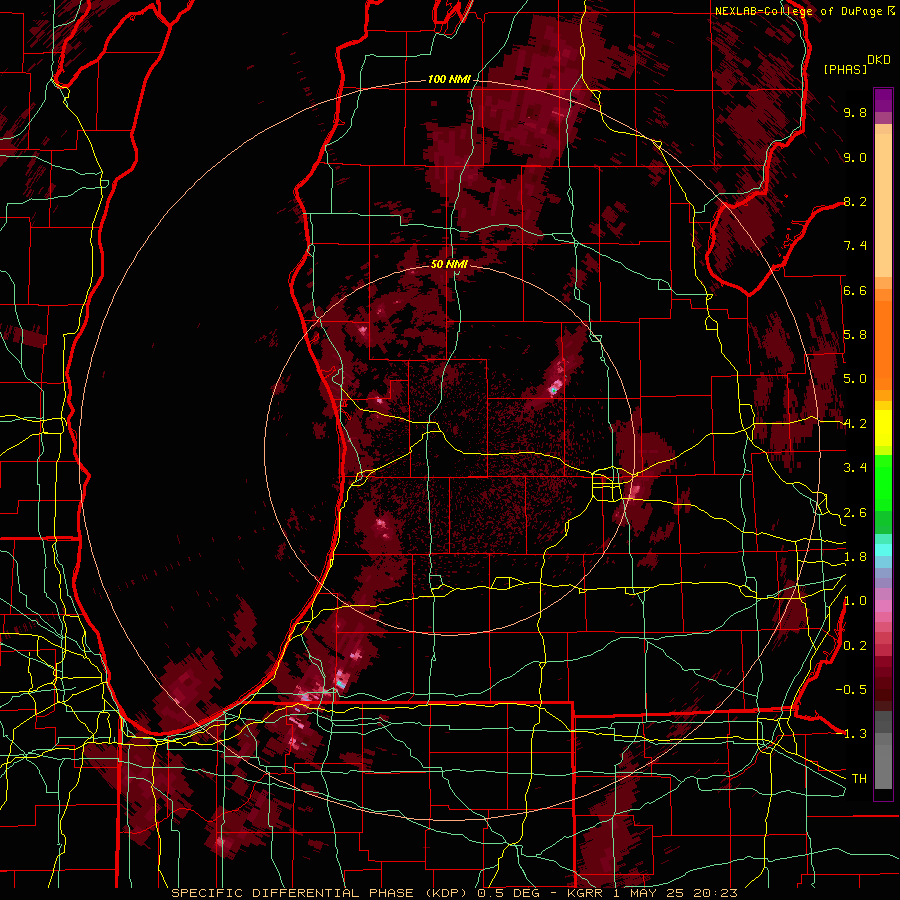The height and width of the screenshot is (900, 900).
Task: Pick the cyan segment of the color bar
Action: pyautogui.click(x=883, y=550)
